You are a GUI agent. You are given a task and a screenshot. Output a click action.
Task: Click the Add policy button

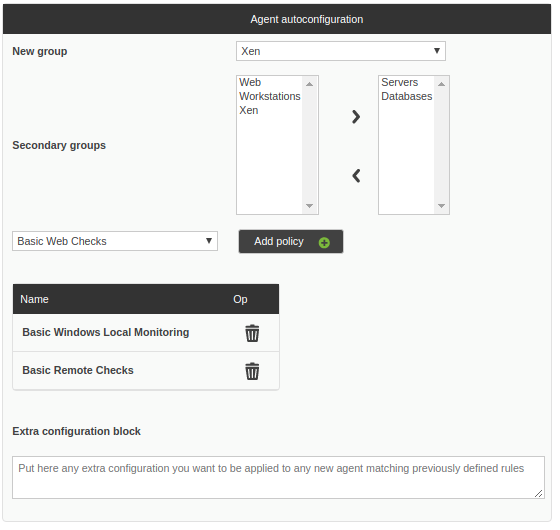coord(291,241)
